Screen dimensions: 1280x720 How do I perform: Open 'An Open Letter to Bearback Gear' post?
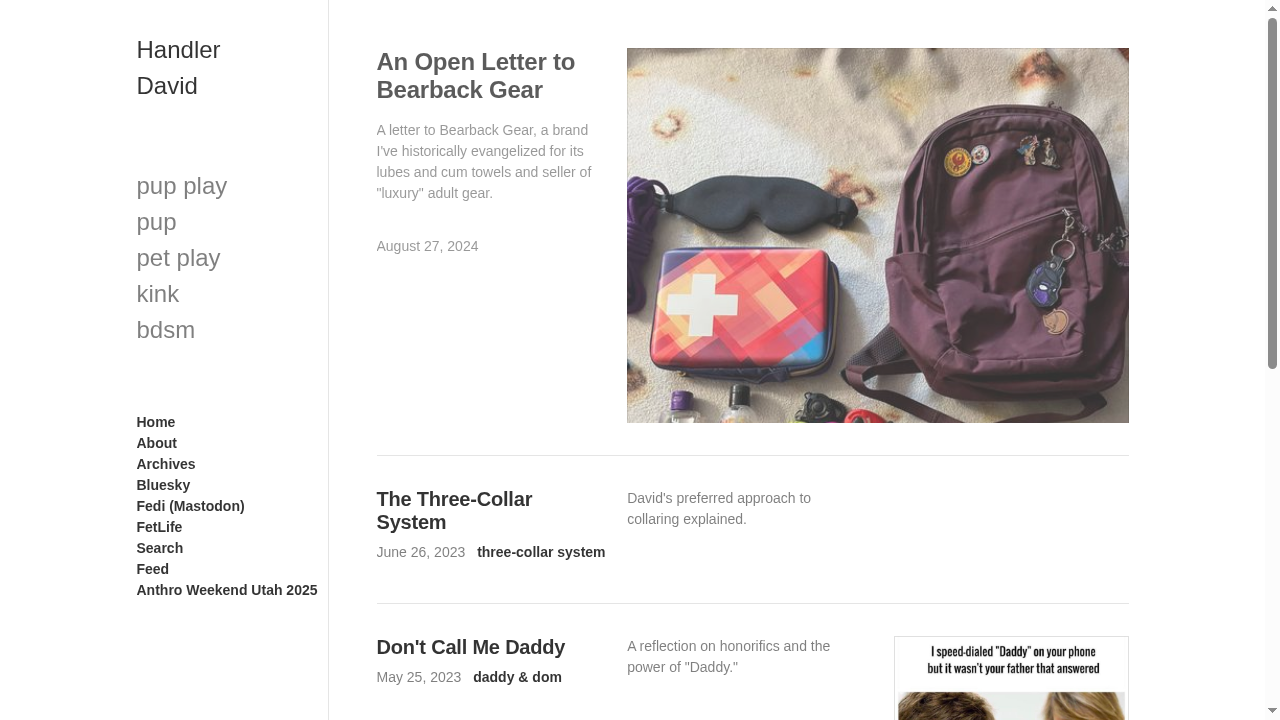475,76
